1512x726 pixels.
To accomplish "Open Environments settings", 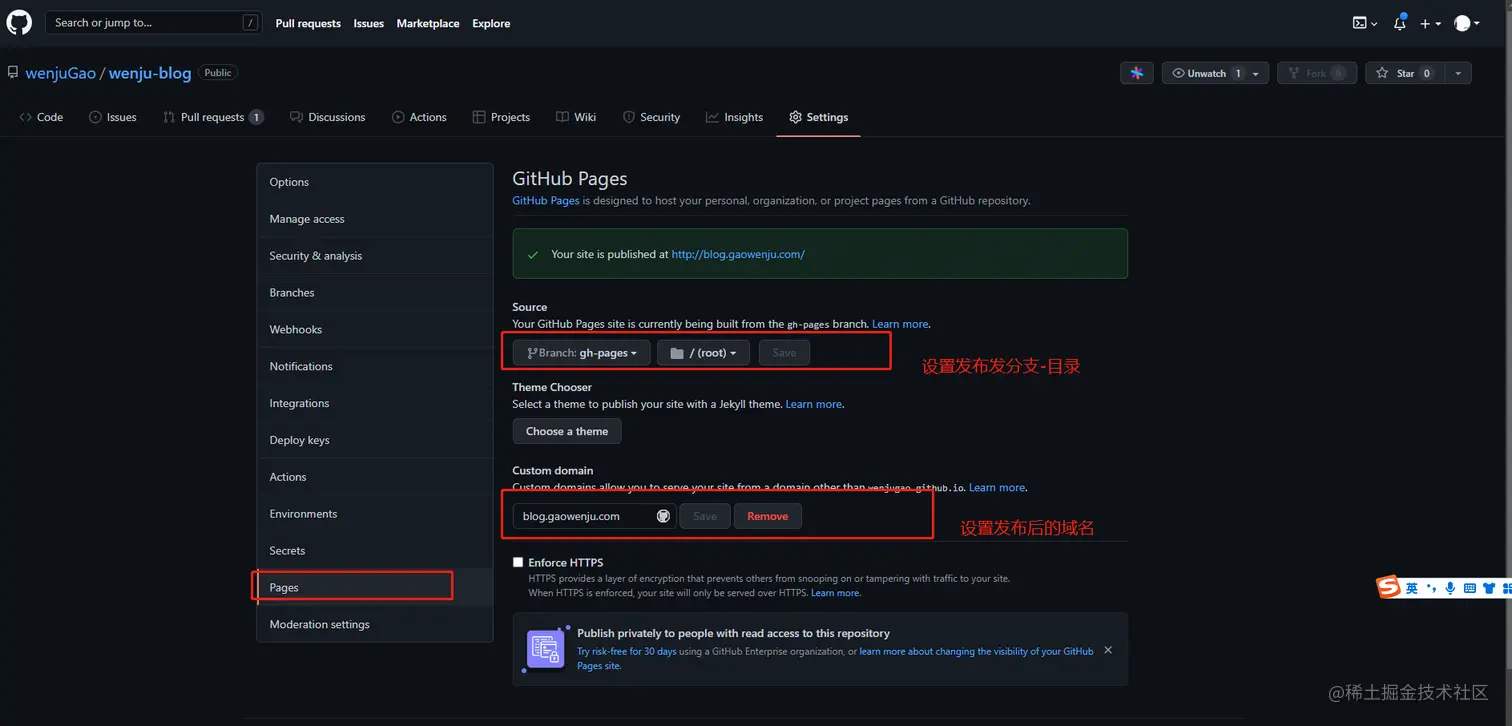I will [x=375, y=514].
